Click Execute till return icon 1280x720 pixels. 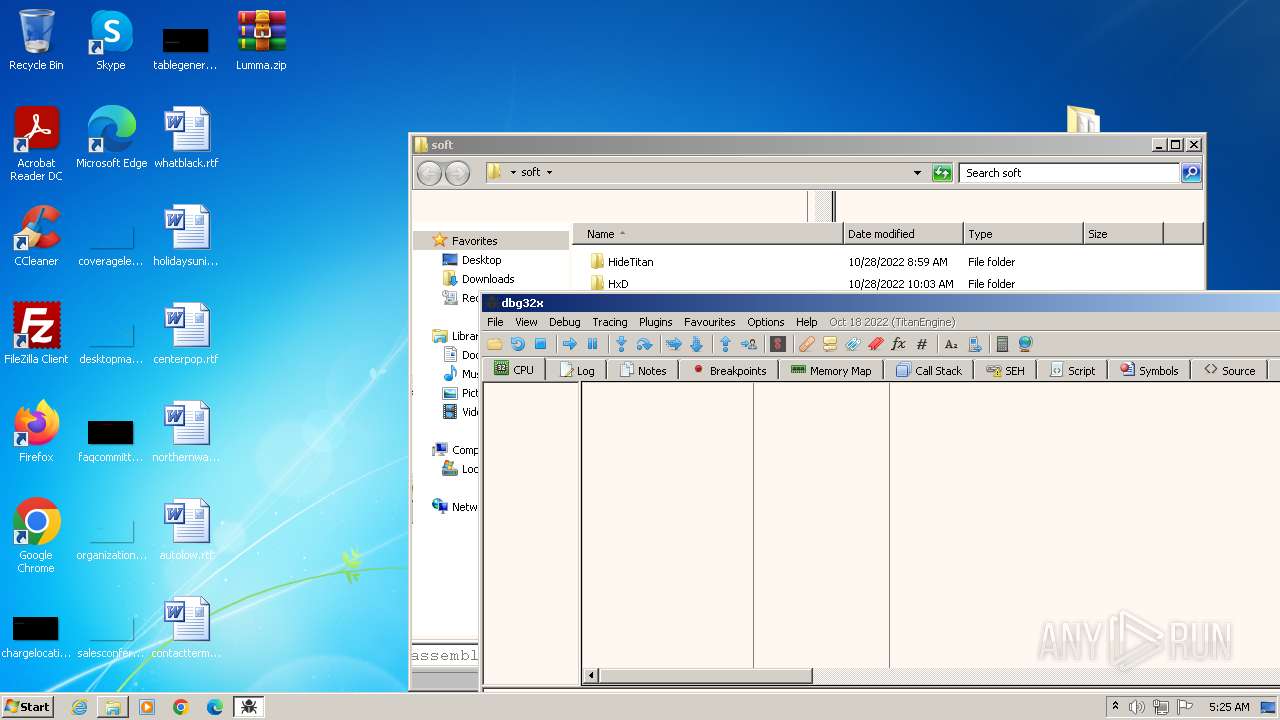(x=726, y=344)
